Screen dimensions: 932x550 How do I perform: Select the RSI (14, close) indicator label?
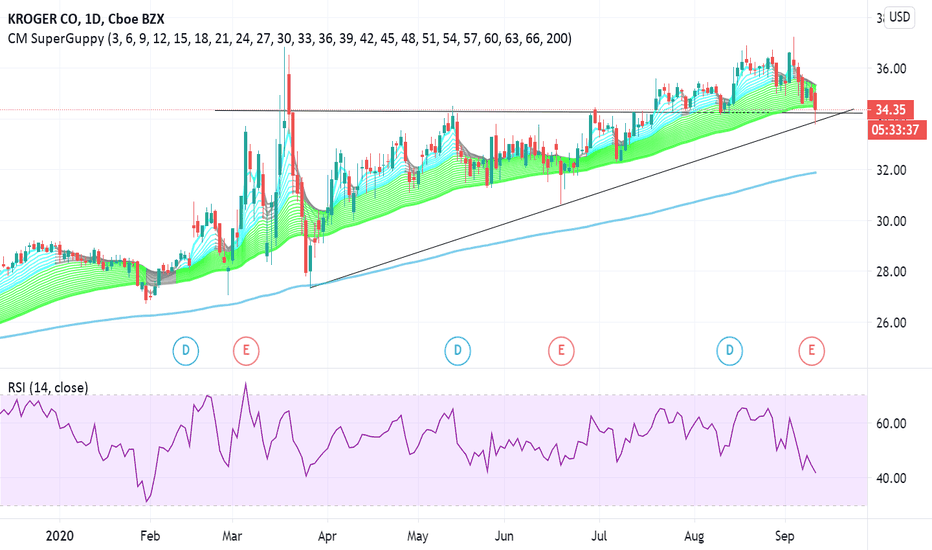click(48, 388)
